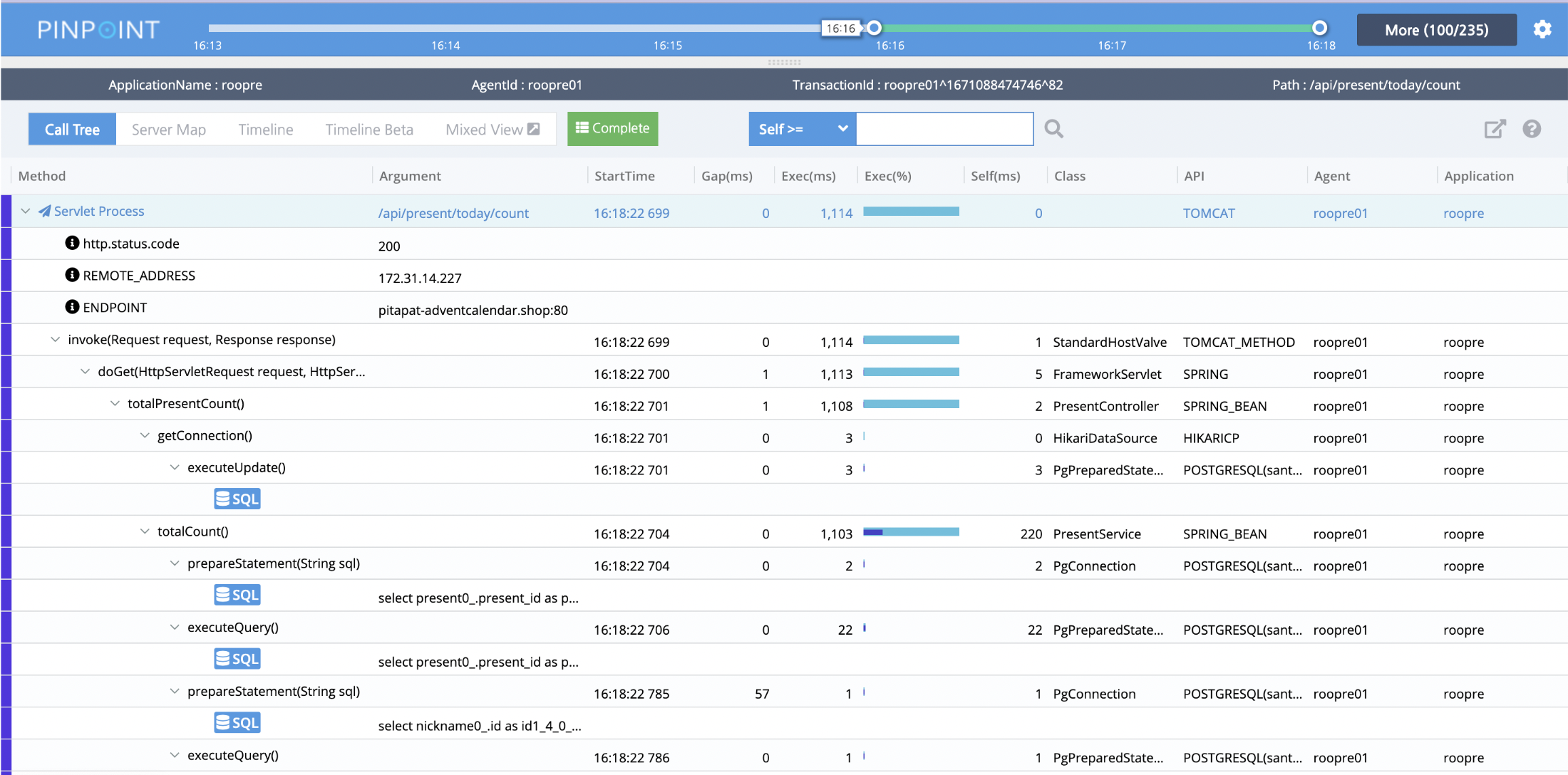Click SQL icon under nickname0_ prepareStatement row
The image size is (1568, 775).
(237, 723)
